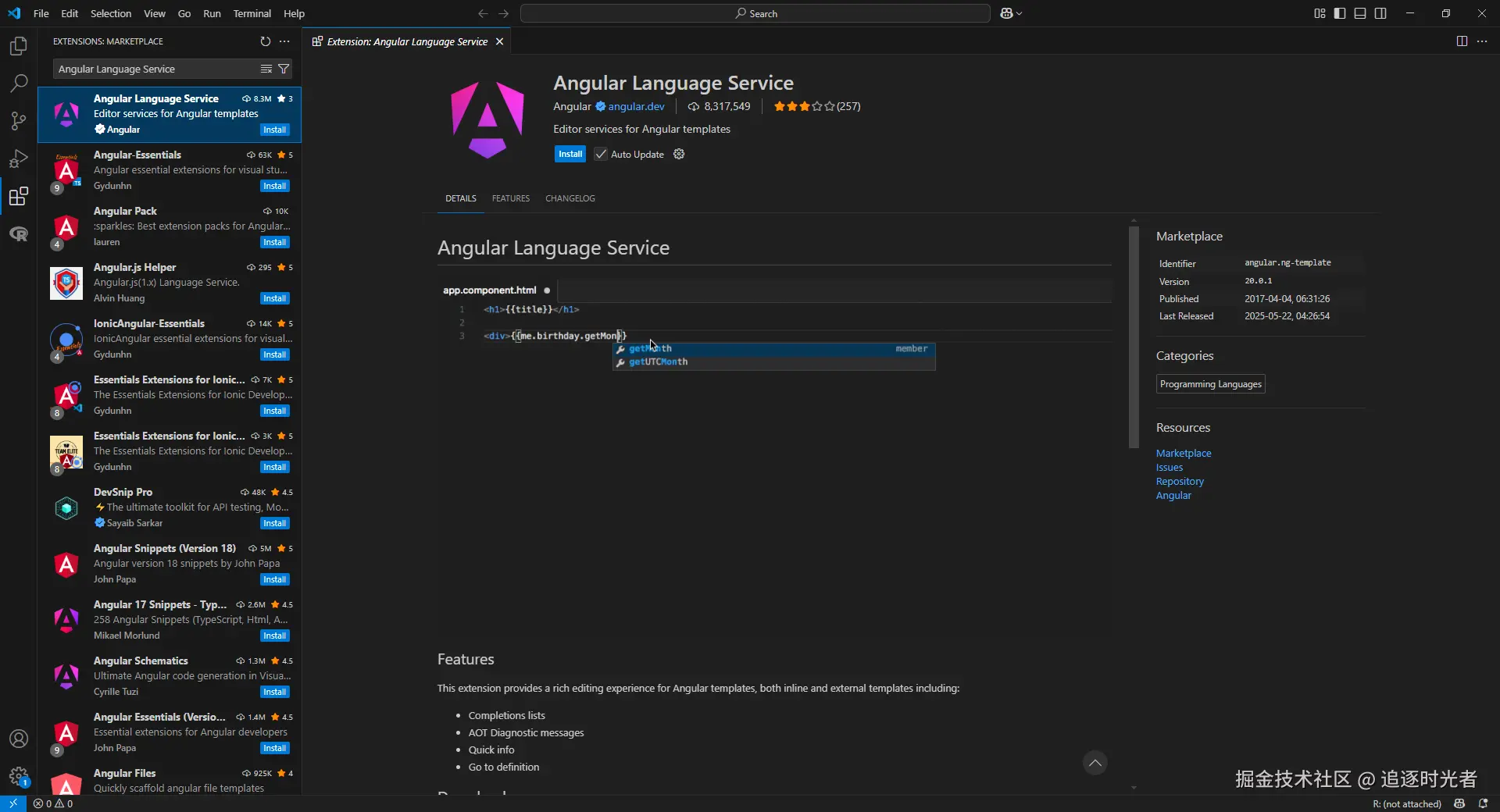The image size is (1500, 812).
Task: Open the Repository resource link
Action: 1180,481
